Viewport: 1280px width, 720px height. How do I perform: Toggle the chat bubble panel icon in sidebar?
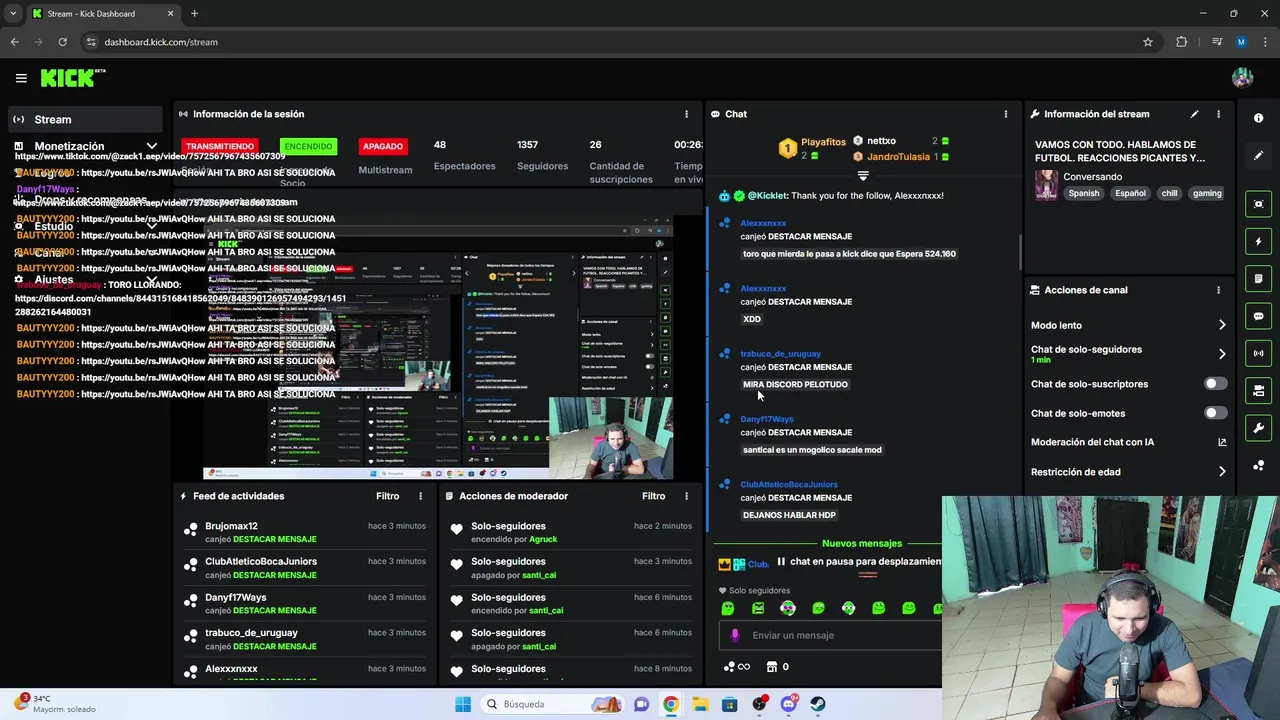[x=1258, y=316]
